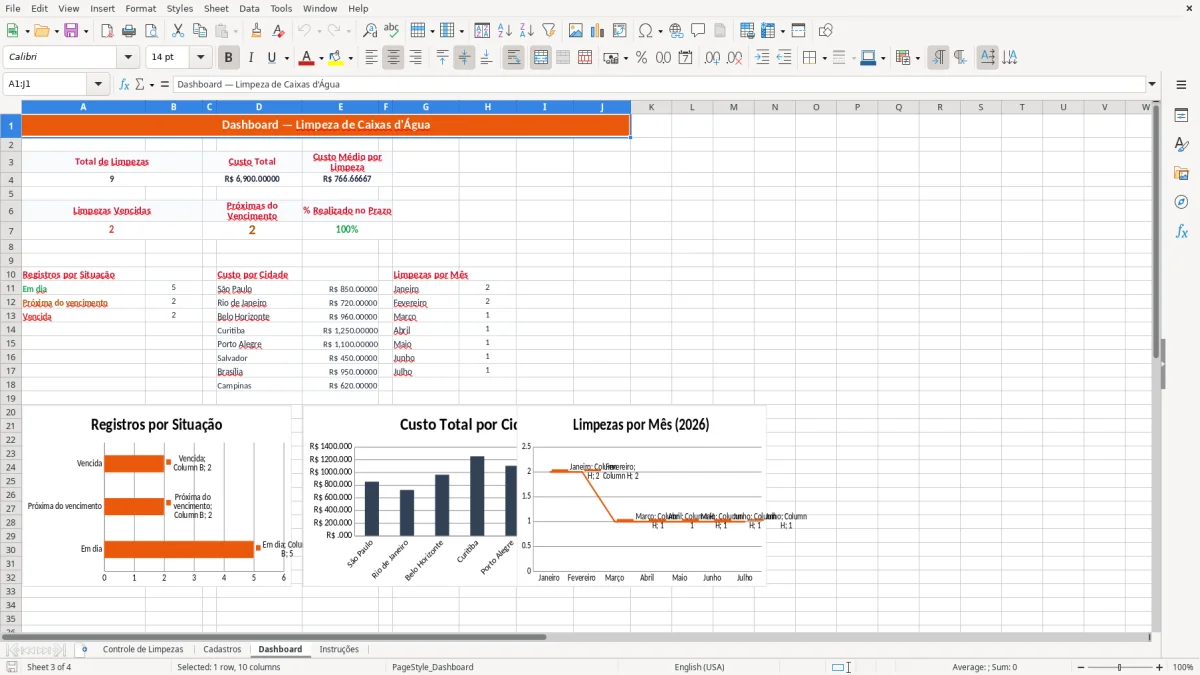The width and height of the screenshot is (1200, 675).
Task: Open the sidebar Properties deck
Action: point(1181,115)
